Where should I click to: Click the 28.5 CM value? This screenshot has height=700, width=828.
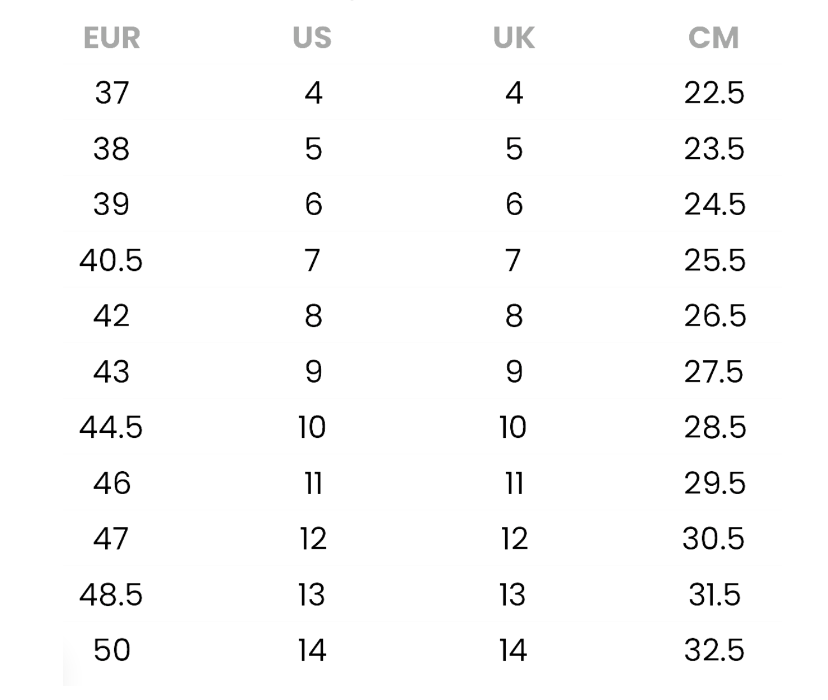(x=714, y=427)
